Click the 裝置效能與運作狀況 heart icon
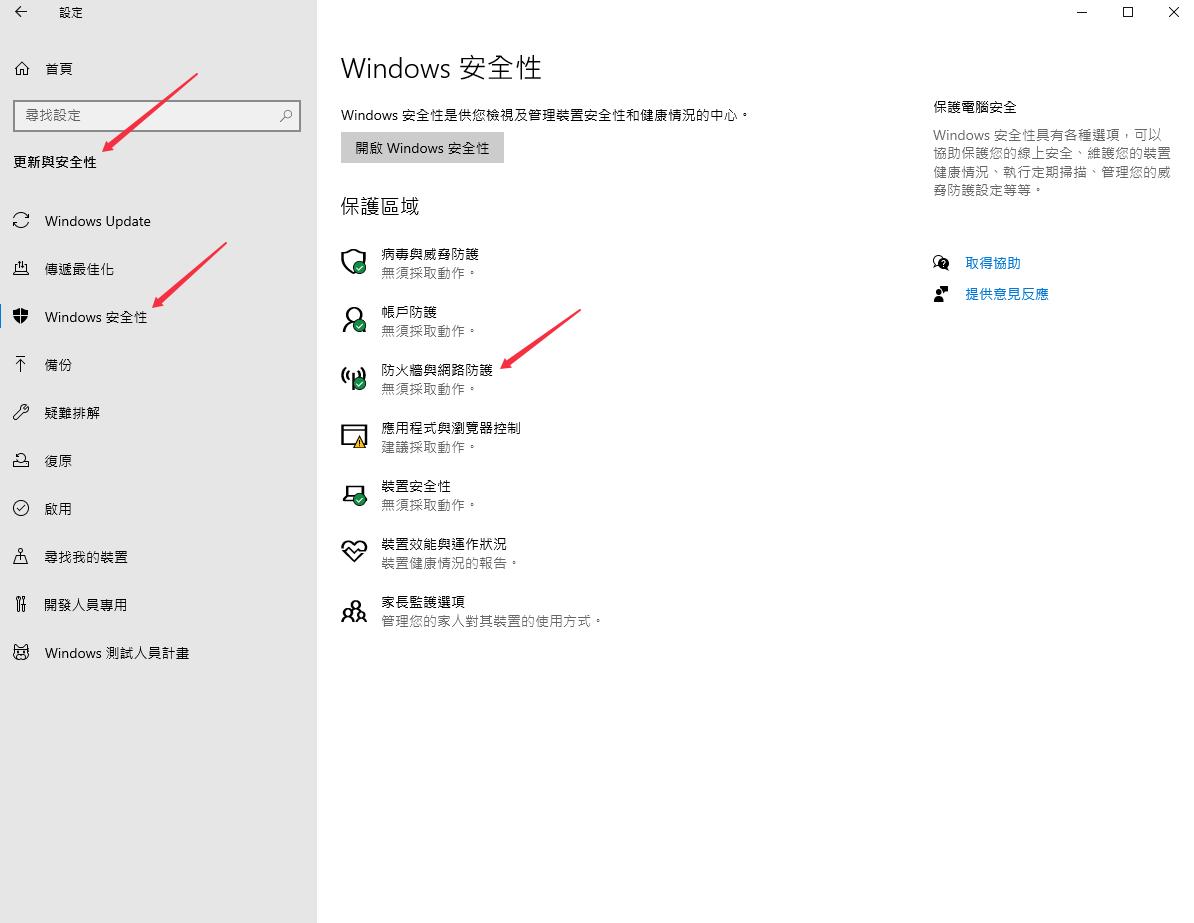 [x=354, y=550]
